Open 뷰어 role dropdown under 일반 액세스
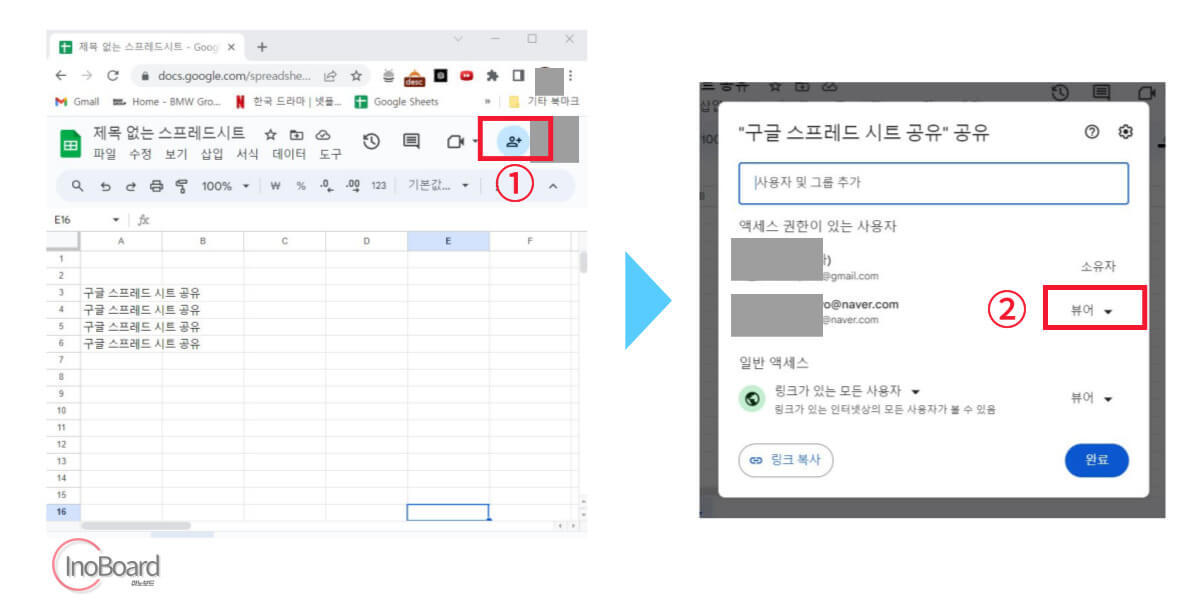1200x600 pixels. click(x=1092, y=398)
